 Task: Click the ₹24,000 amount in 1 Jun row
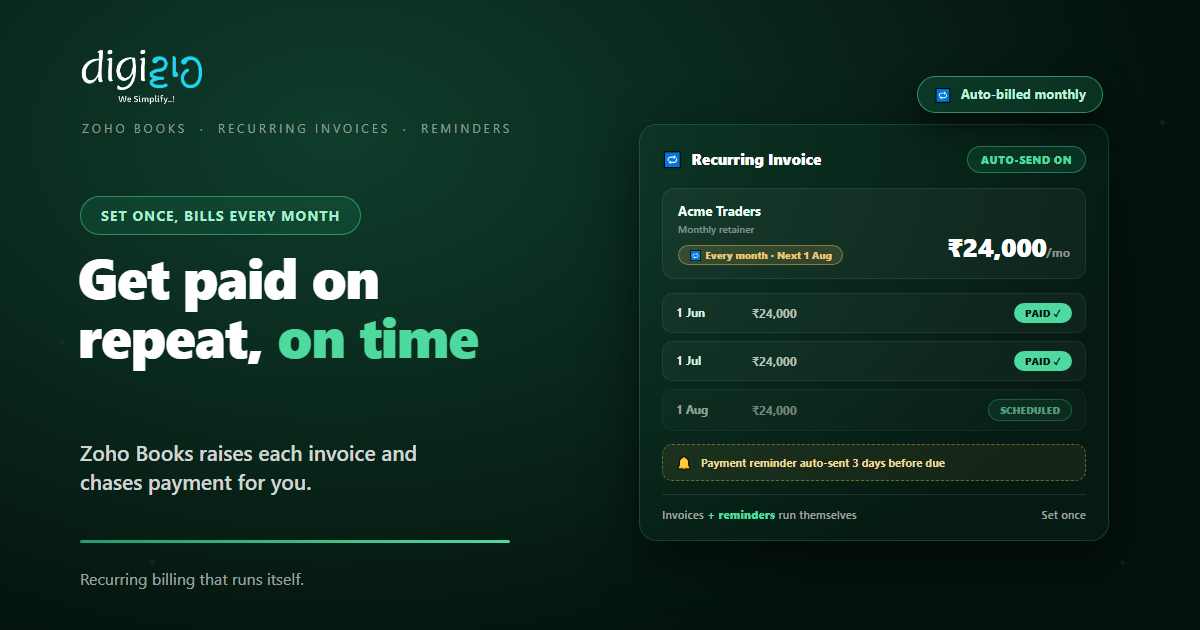(775, 314)
